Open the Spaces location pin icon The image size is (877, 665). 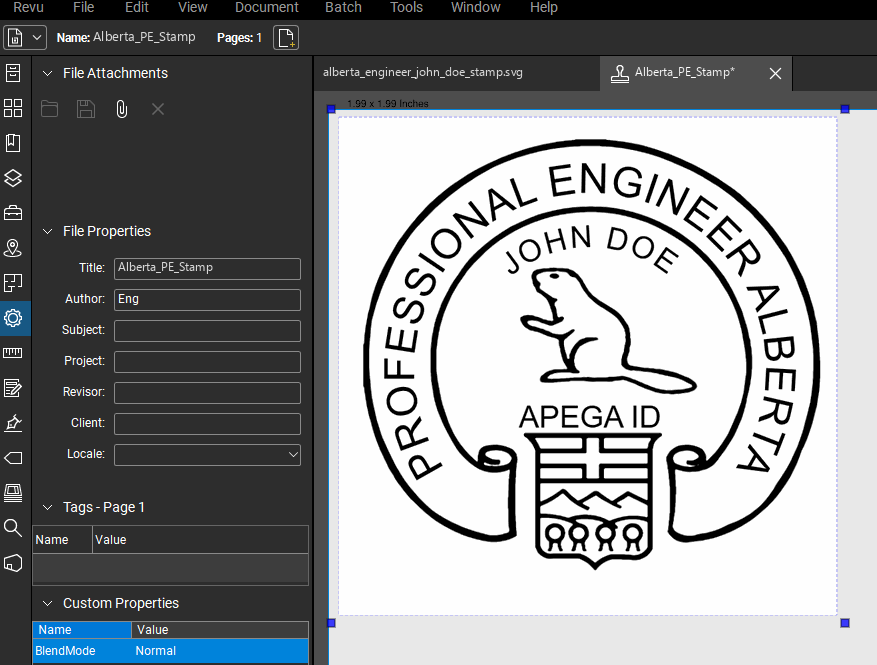(13, 248)
